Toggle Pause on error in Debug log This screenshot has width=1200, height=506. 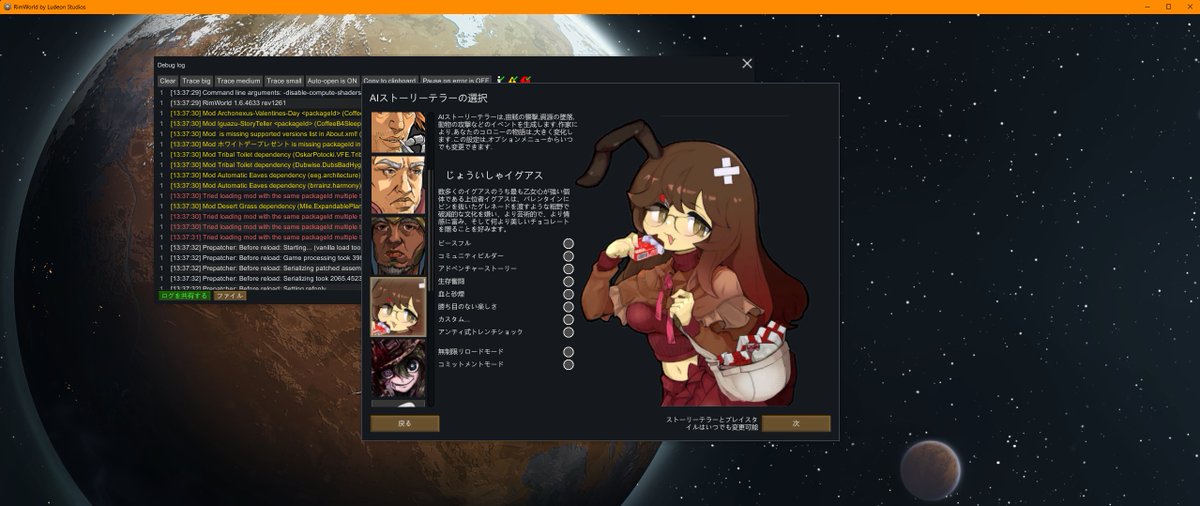456,81
